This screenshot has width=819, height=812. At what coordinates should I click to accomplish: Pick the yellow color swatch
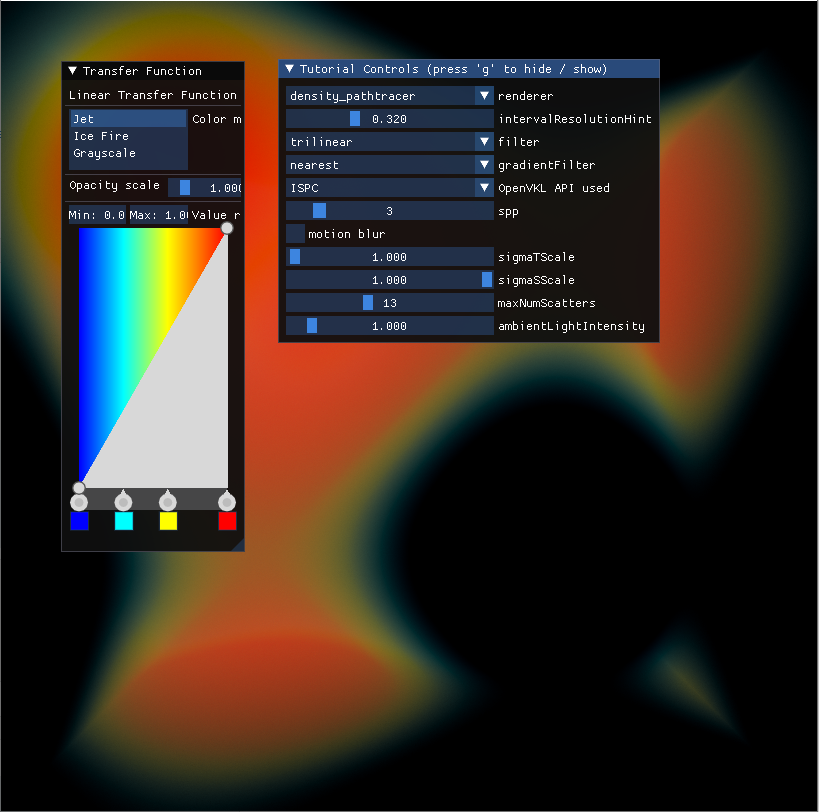[168, 521]
